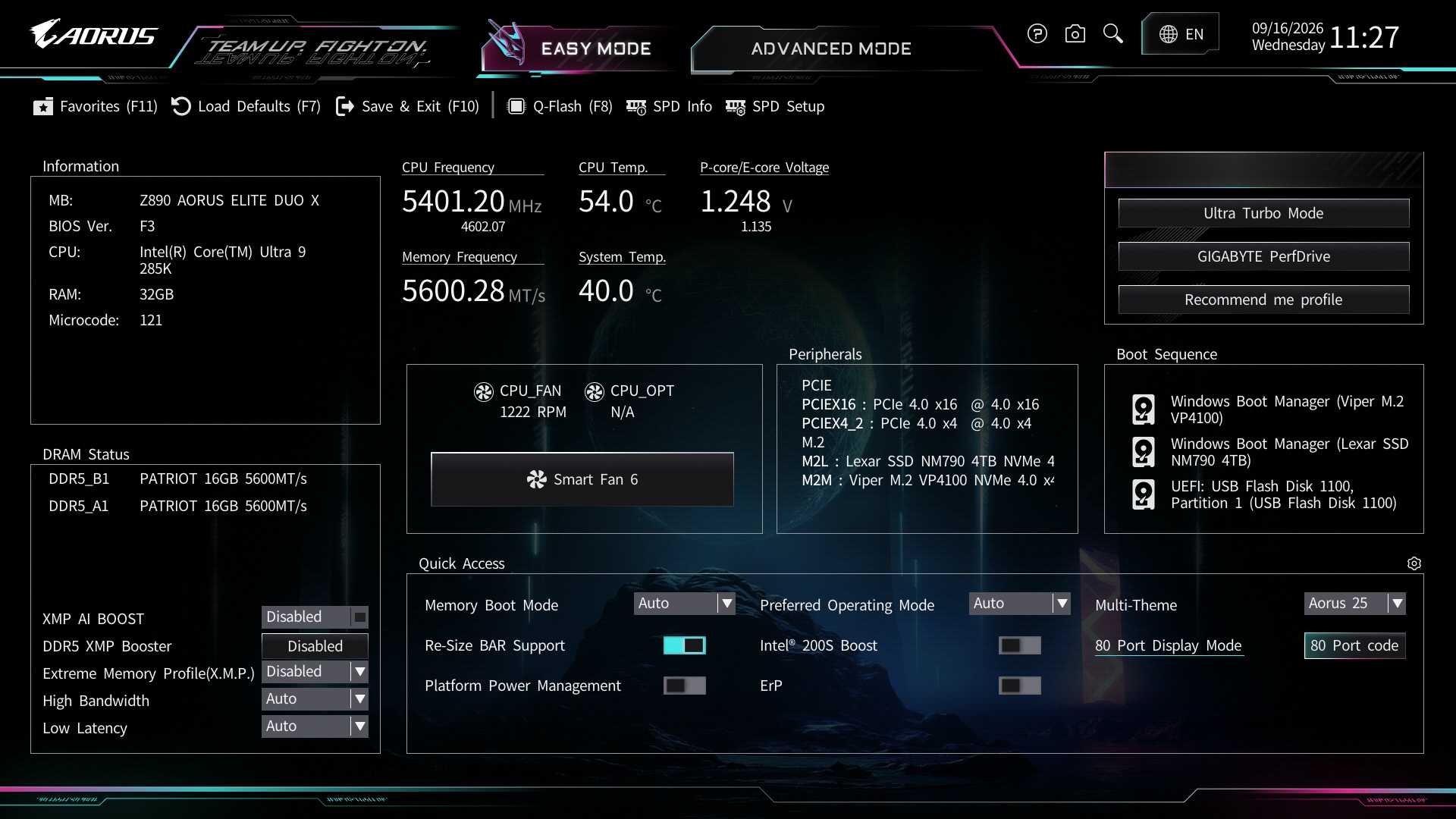Viewport: 1456px width, 819px height.
Task: Open the Preferred Operating Mode dropdown
Action: tap(1019, 604)
